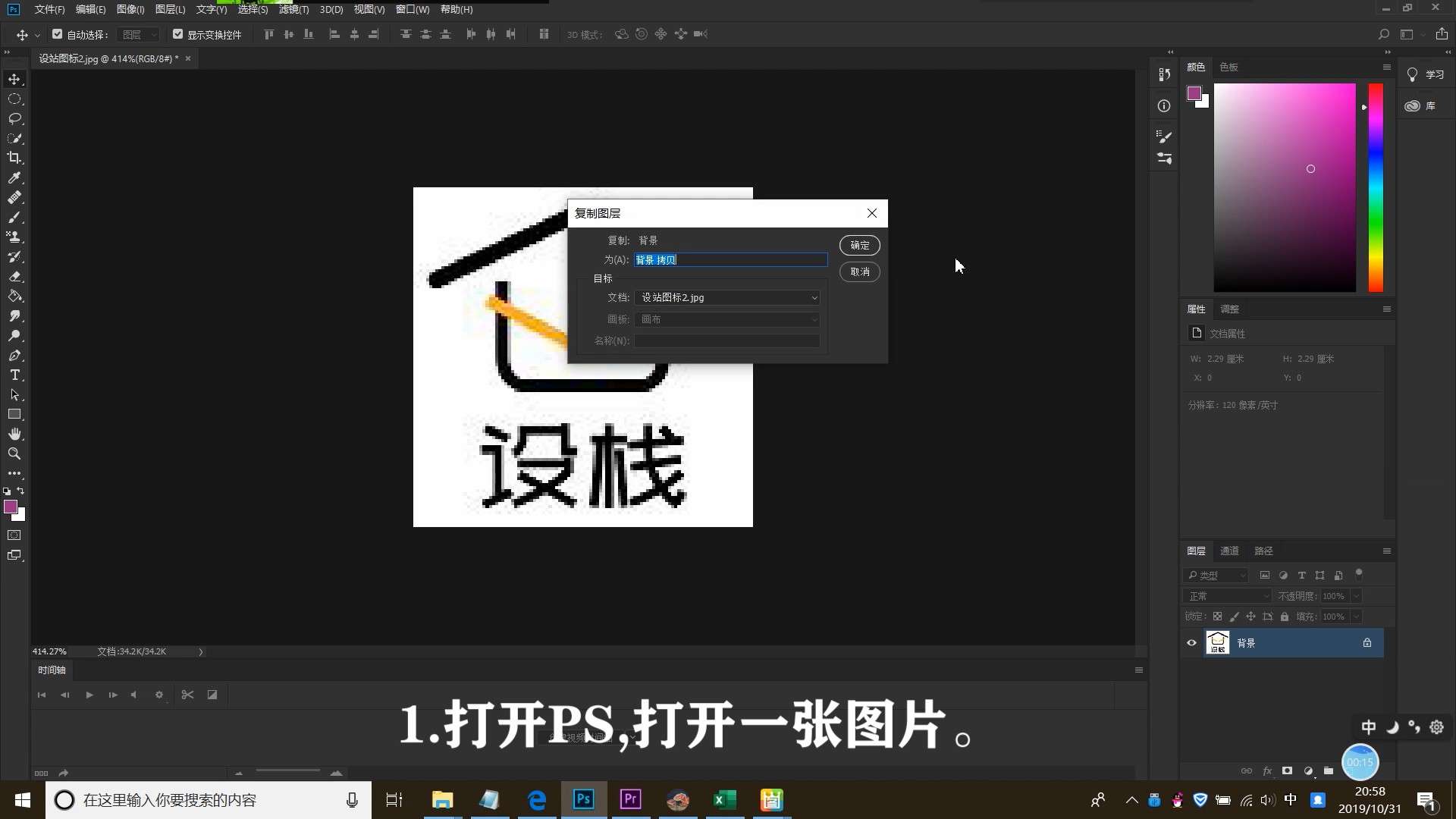Image resolution: width=1456 pixels, height=819 pixels.
Task: Select the Zoom tool
Action: click(x=14, y=454)
